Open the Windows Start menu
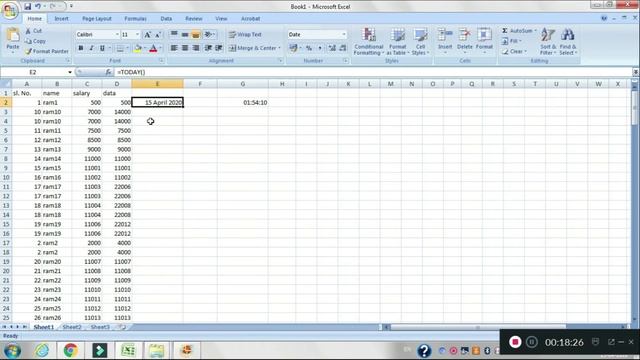The height and width of the screenshot is (360, 640). 12,351
